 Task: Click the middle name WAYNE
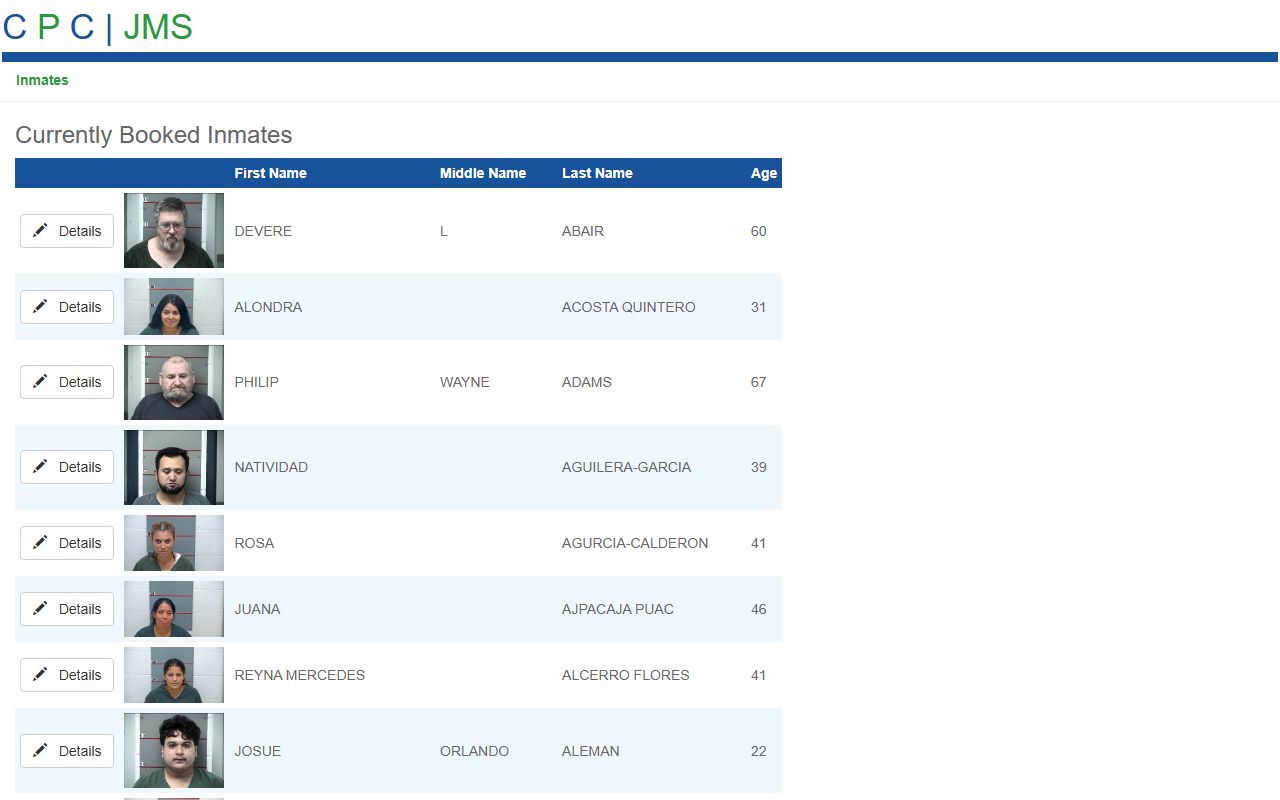(x=465, y=382)
